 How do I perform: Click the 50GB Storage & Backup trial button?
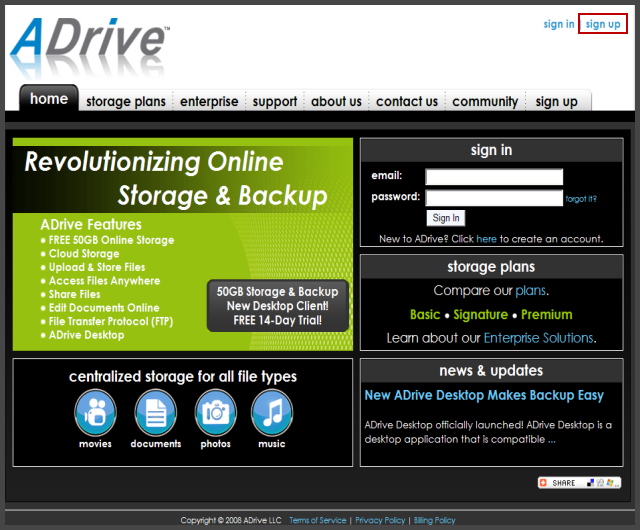278,306
